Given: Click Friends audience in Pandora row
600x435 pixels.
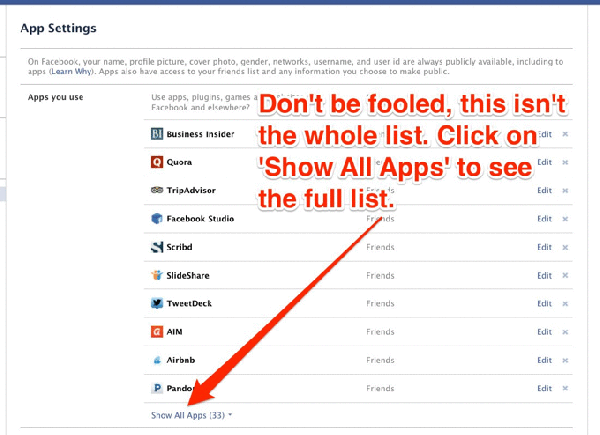Looking at the screenshot, I should tap(380, 388).
